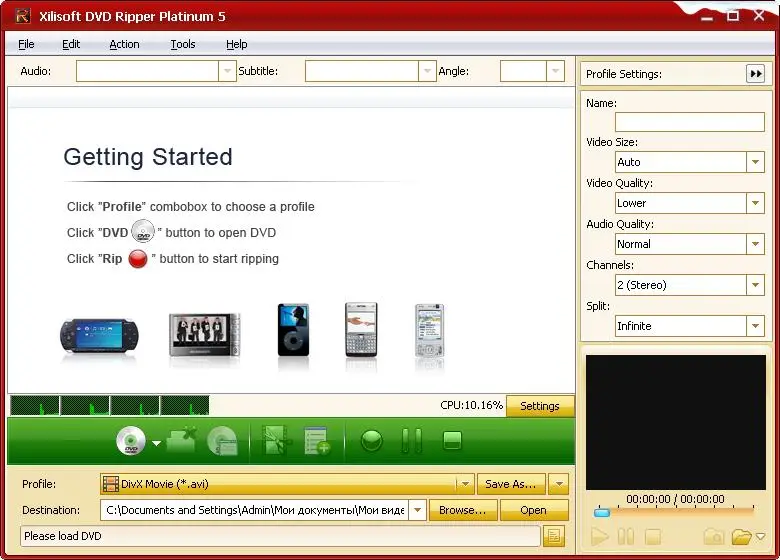This screenshot has height=560, width=780.
Task: Click the add profile list icon
Action: (317, 441)
